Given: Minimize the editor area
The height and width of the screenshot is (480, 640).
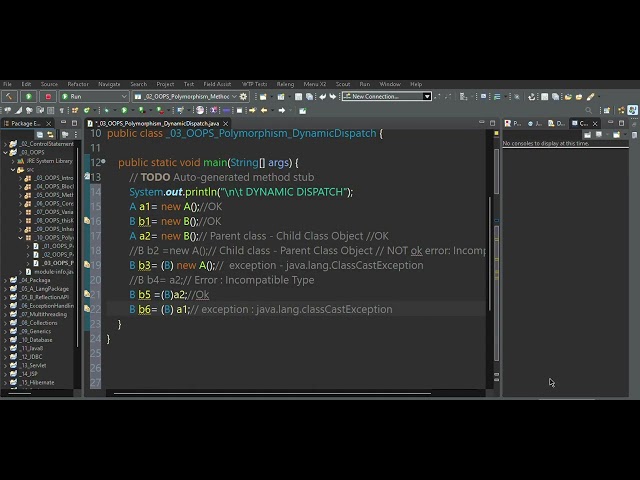Looking at the screenshot, I should tap(482, 122).
